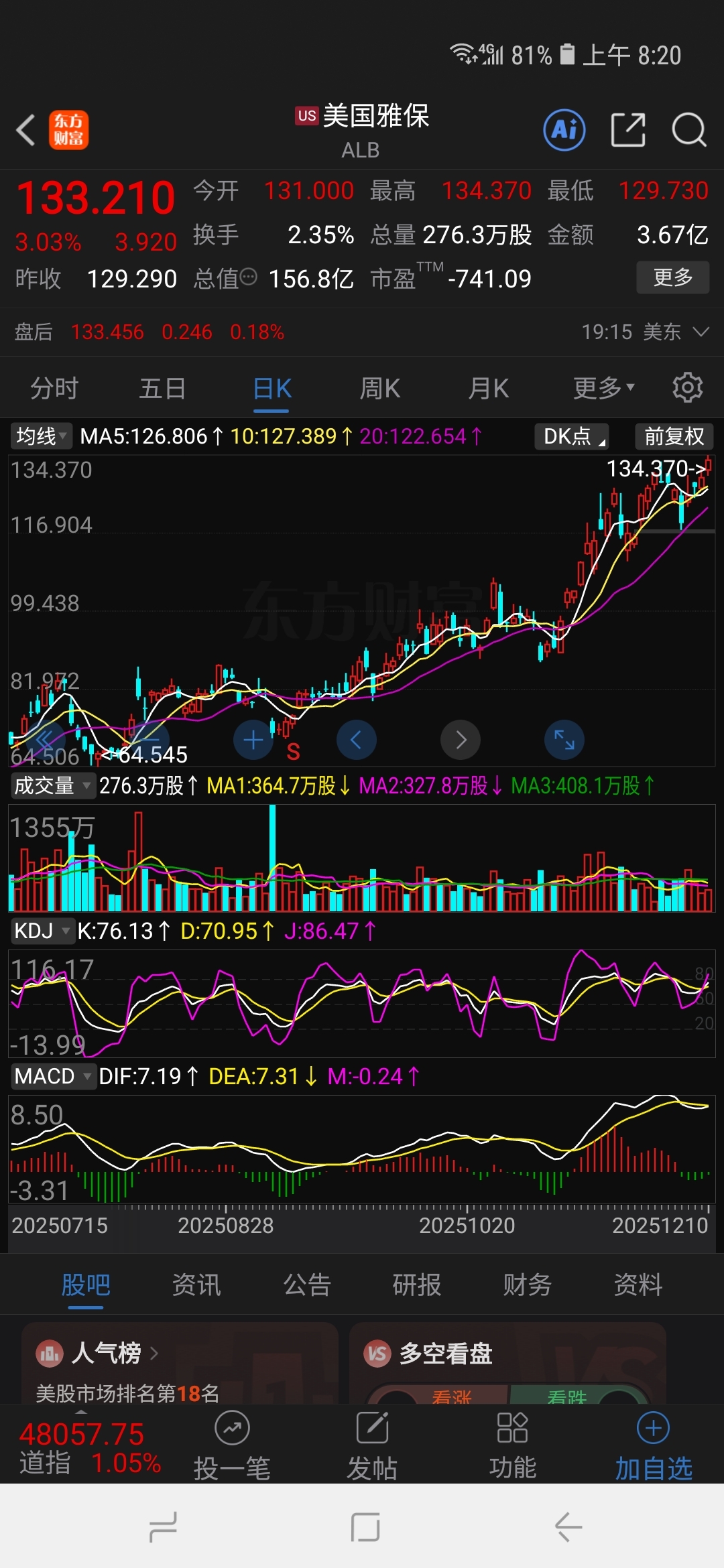Tap the 总值 info smiley icon

(x=249, y=277)
